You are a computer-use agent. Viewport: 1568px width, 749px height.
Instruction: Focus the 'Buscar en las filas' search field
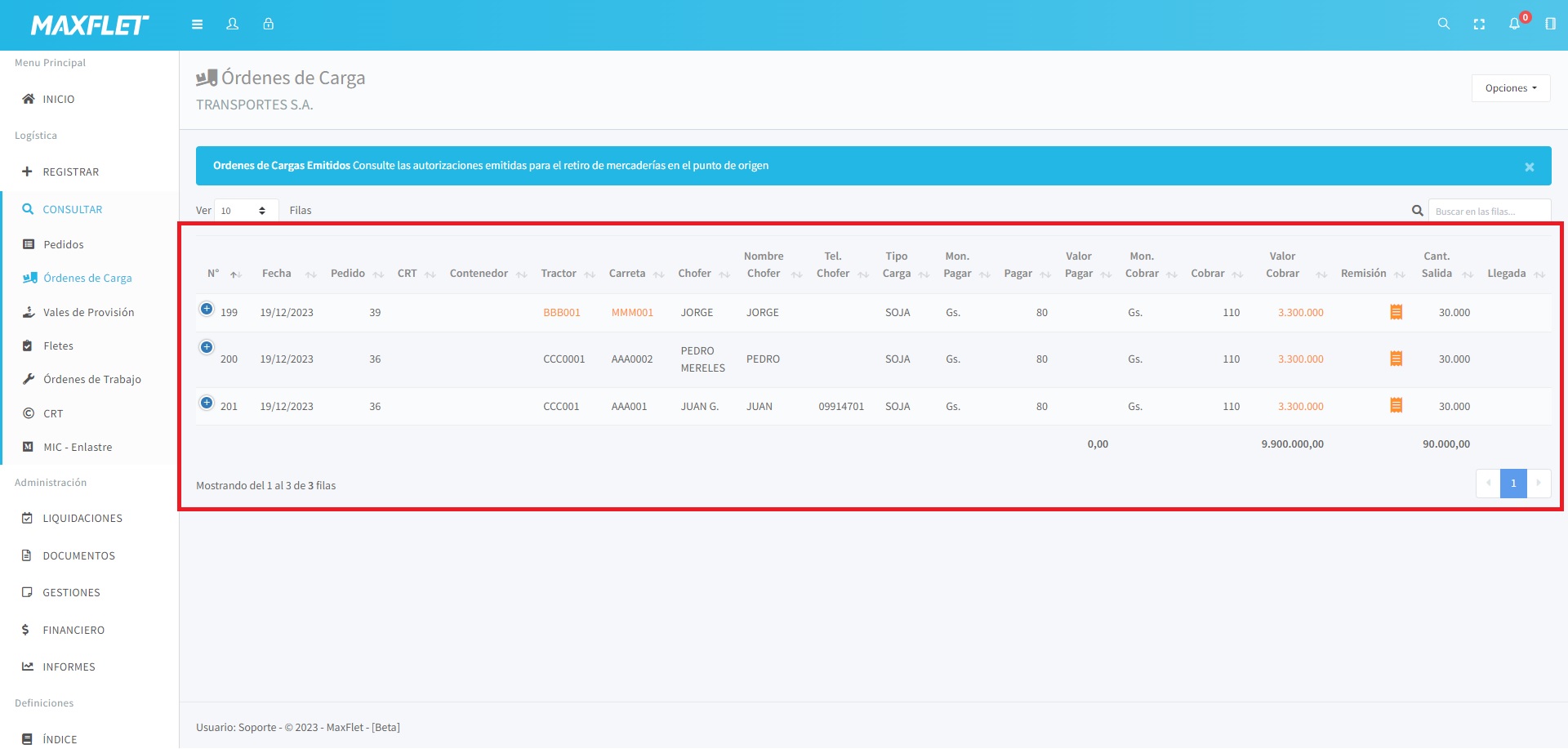(1489, 212)
